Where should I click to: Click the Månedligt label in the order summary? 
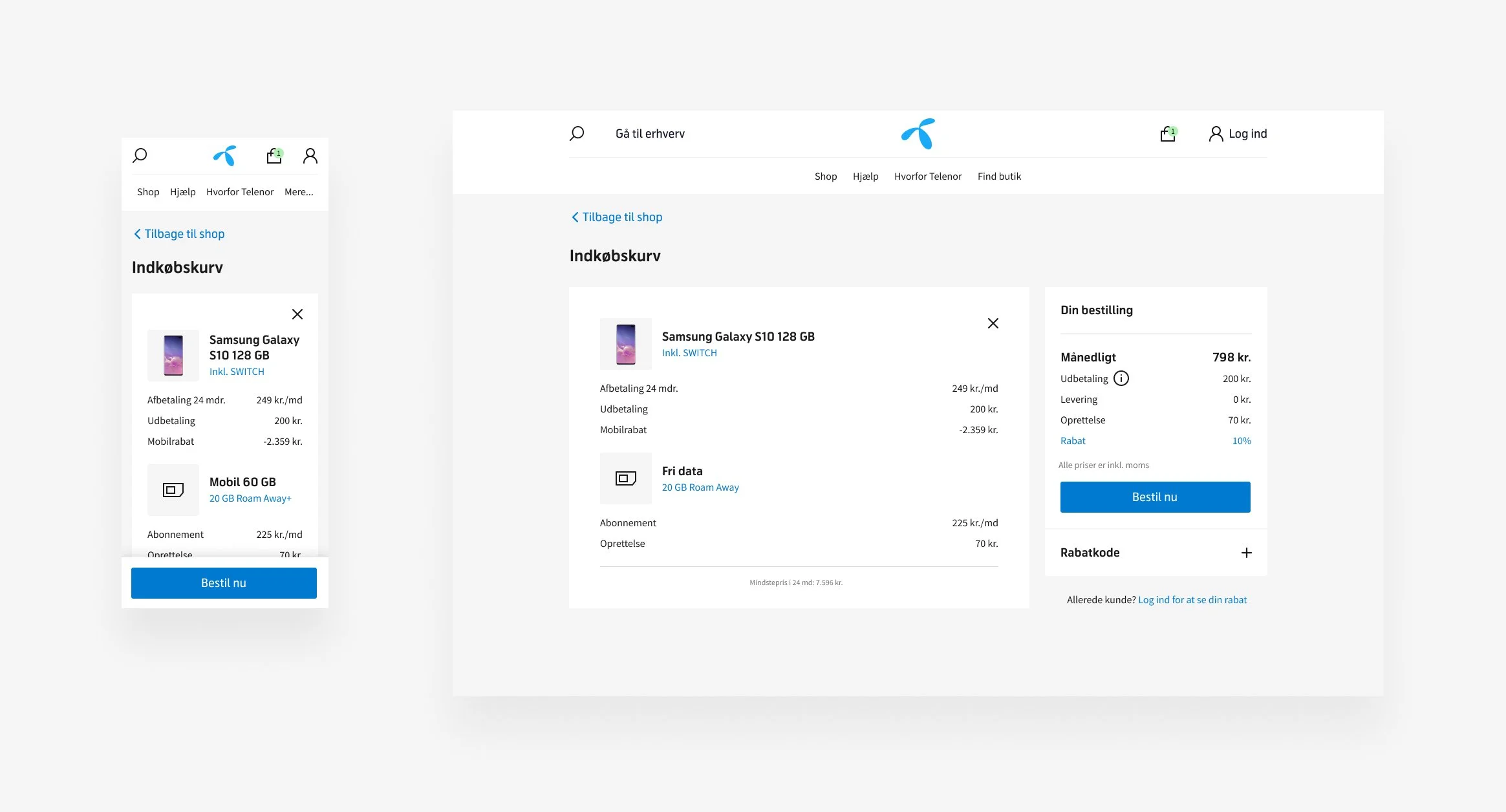1088,358
